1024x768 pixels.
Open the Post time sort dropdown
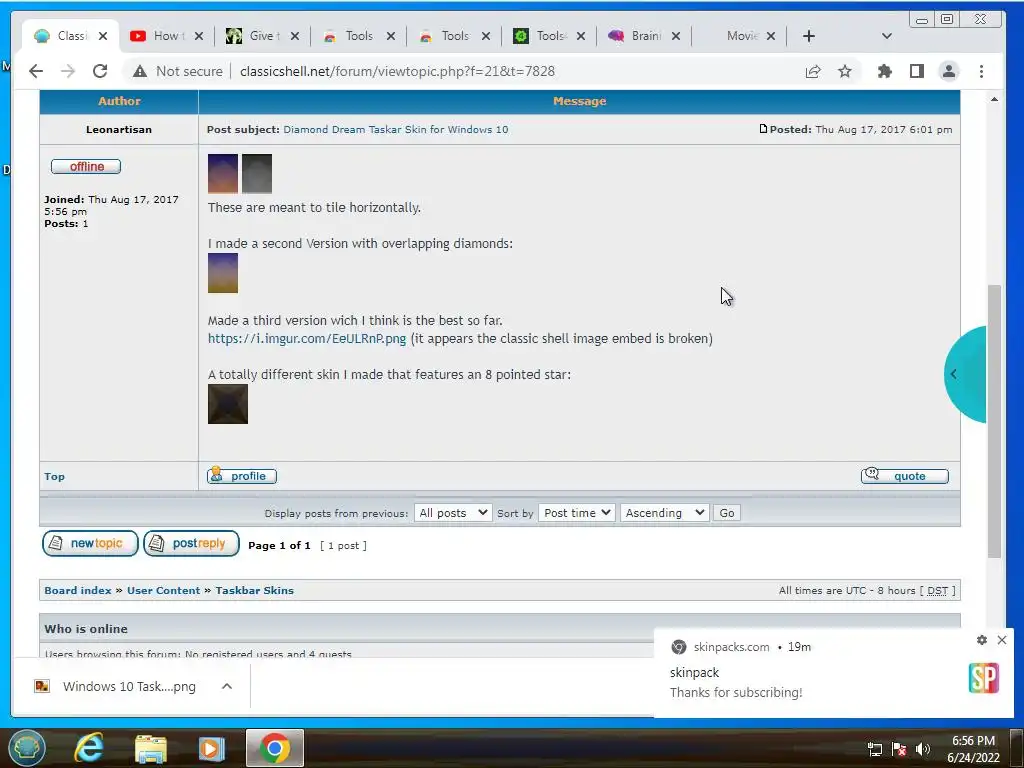coord(577,513)
